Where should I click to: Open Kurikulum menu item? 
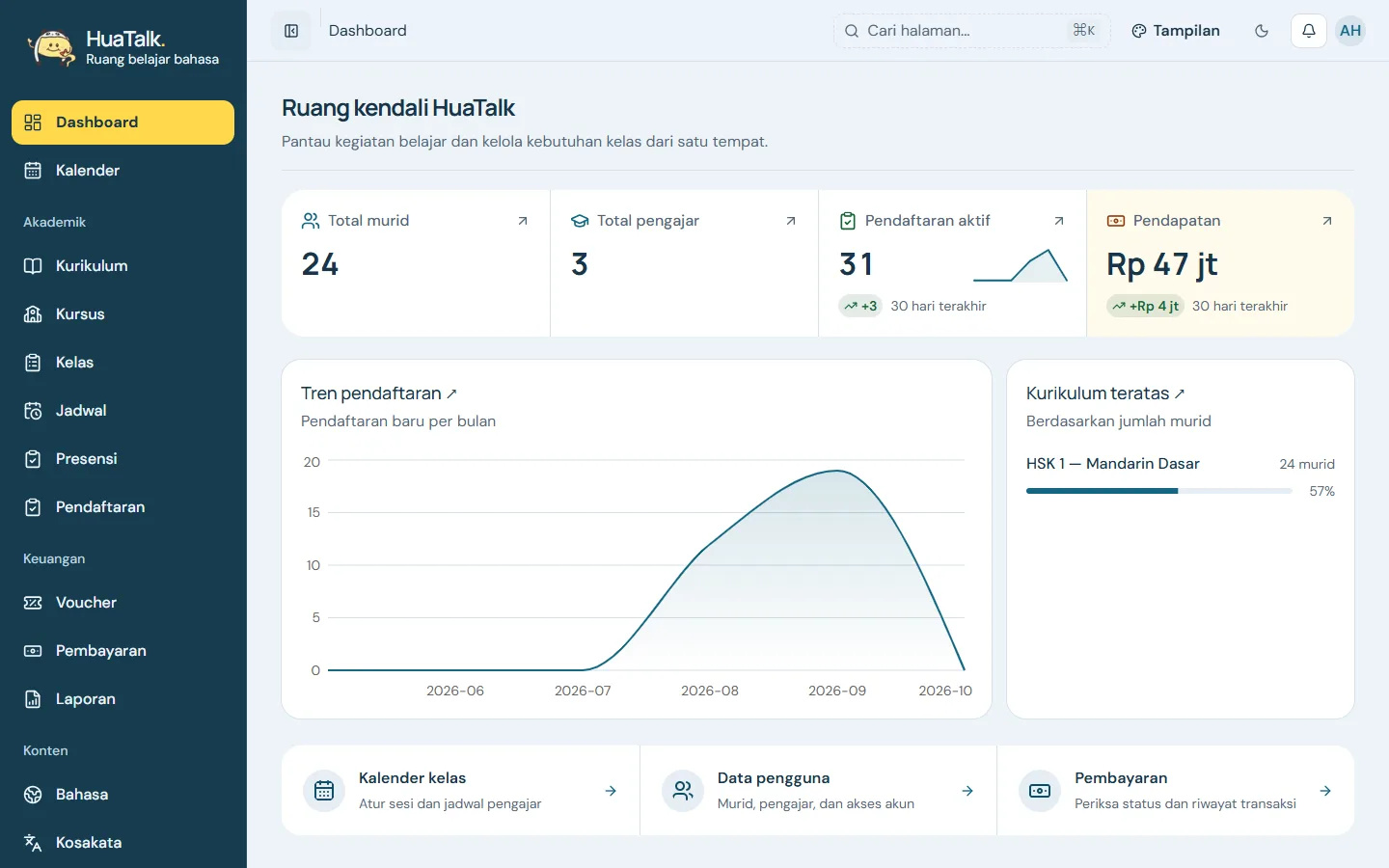(123, 266)
